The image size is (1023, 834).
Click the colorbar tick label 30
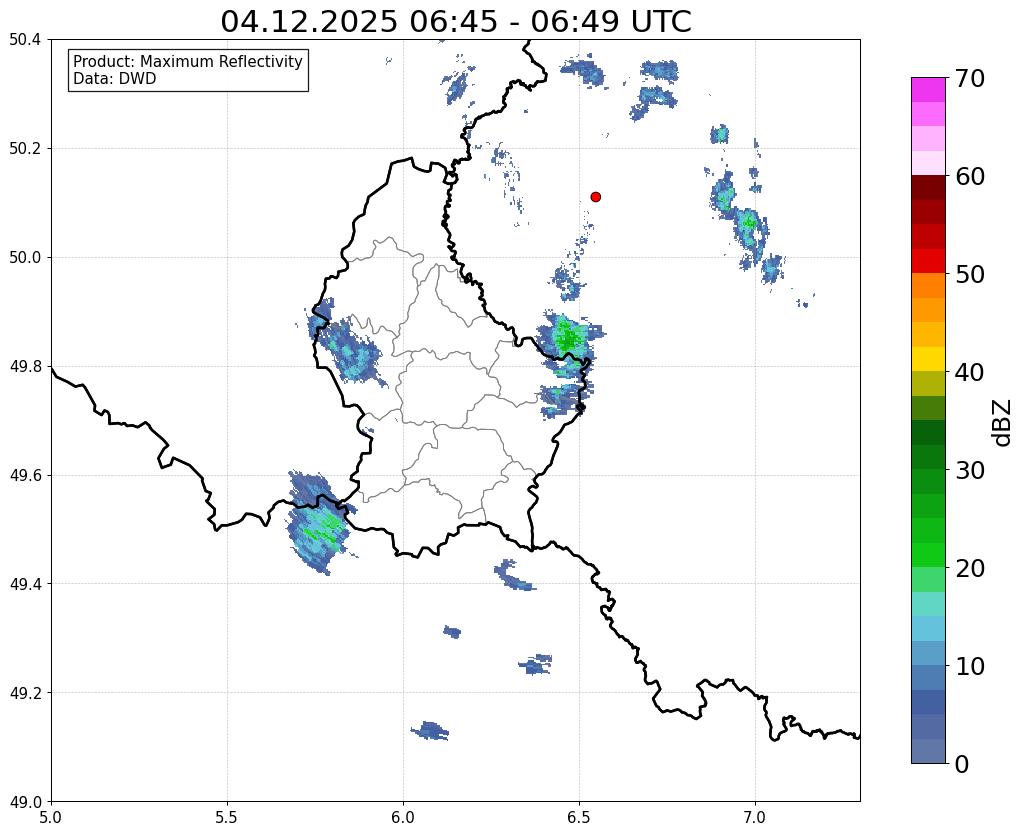pos(970,470)
